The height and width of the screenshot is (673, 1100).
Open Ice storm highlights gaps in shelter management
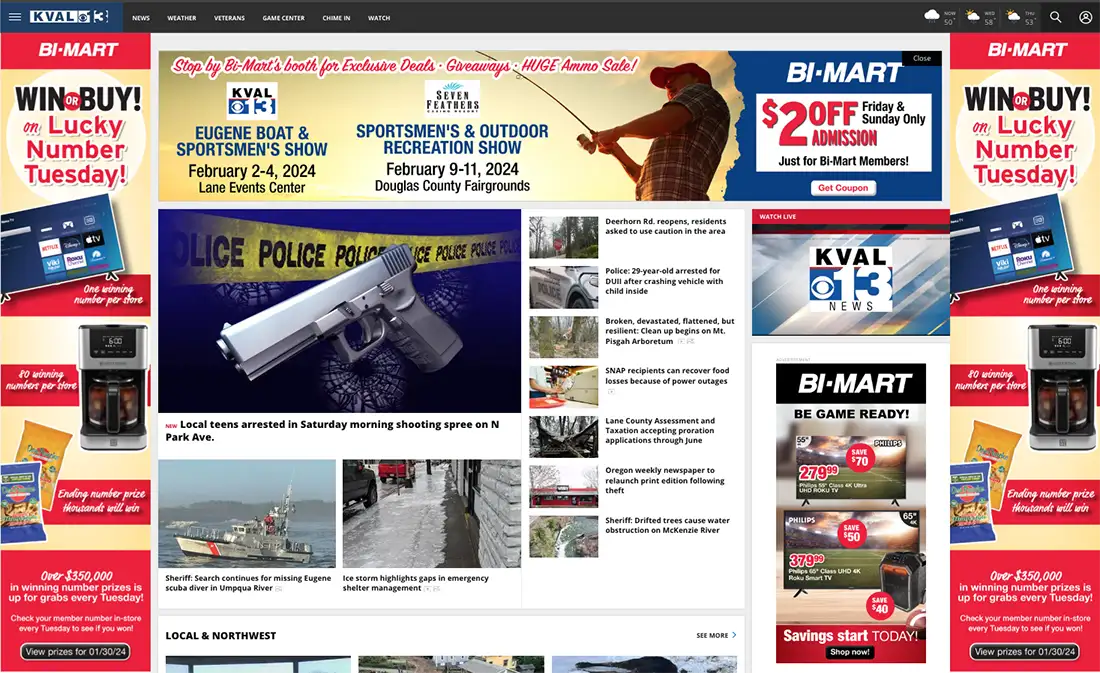tap(415, 583)
